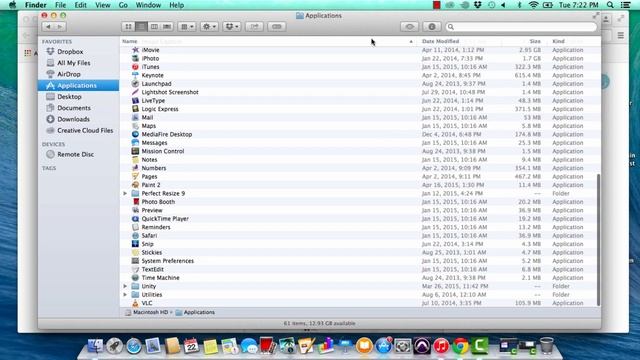
Task: Open Notification Center in menu bar
Action: [625, 5]
